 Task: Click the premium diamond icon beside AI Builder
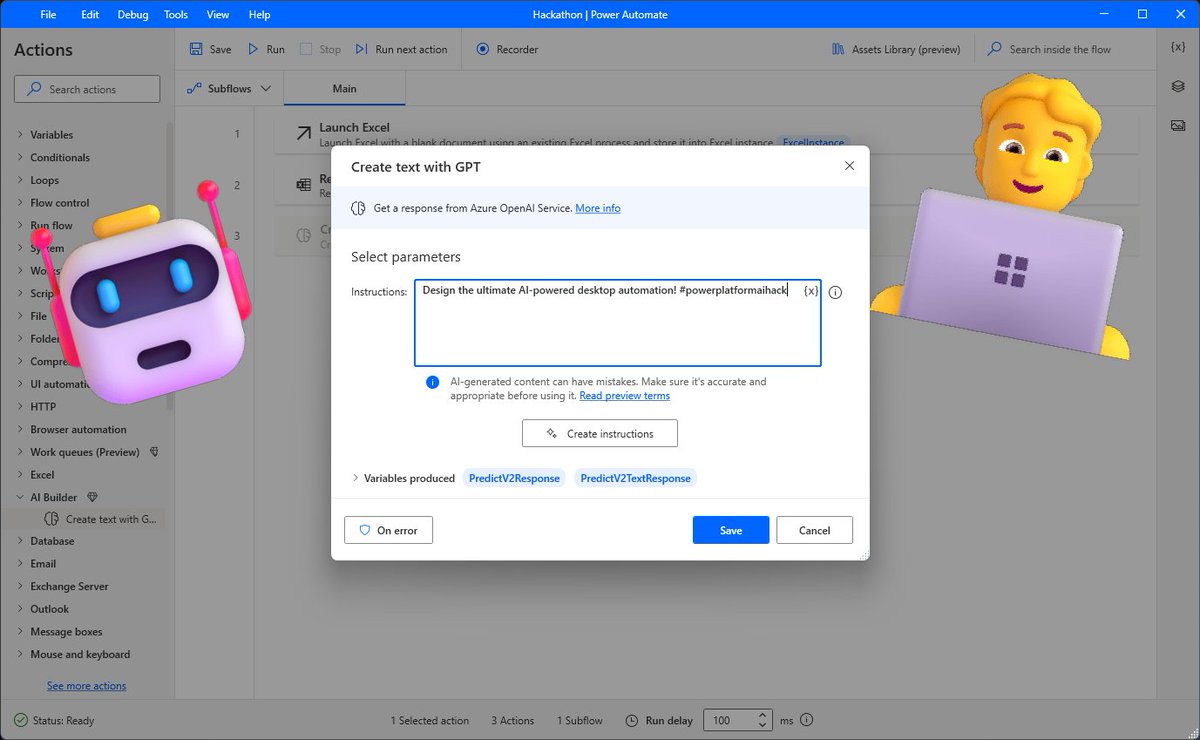pyautogui.click(x=93, y=497)
